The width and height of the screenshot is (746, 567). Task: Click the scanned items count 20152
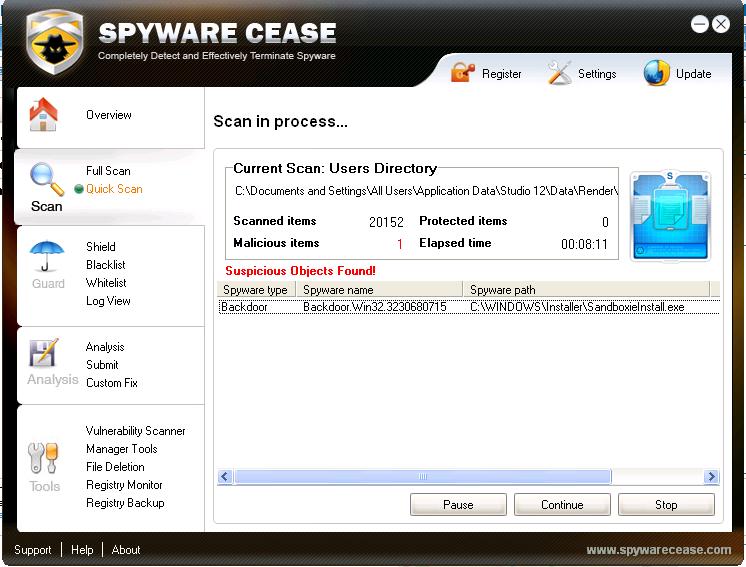tap(386, 222)
